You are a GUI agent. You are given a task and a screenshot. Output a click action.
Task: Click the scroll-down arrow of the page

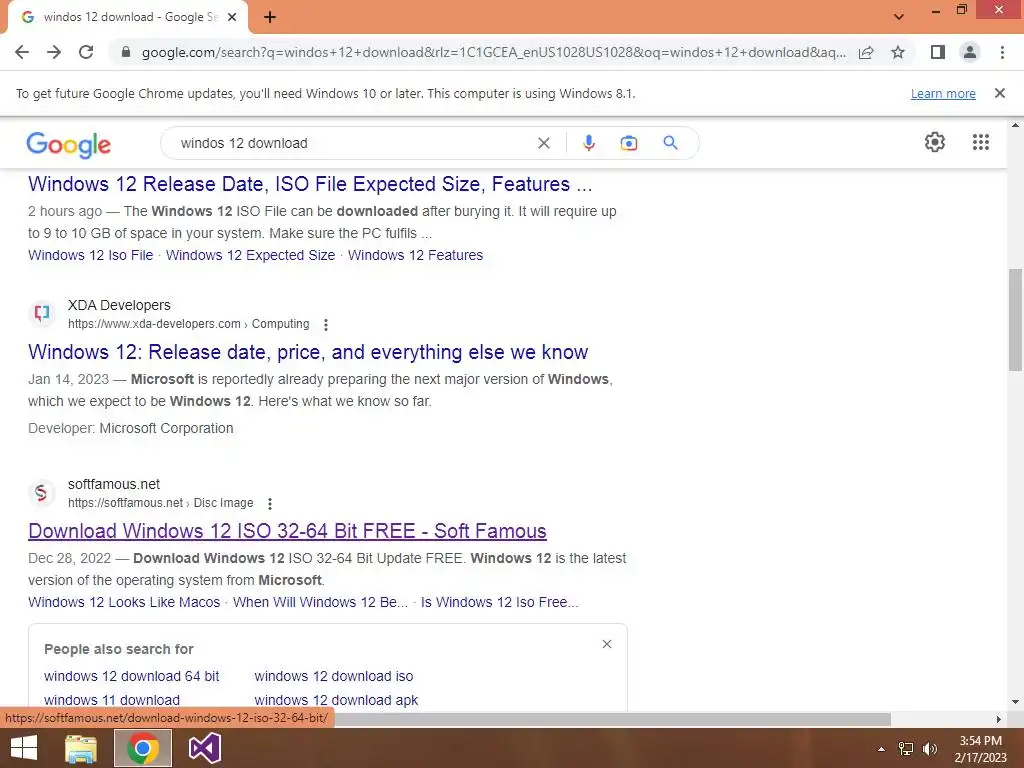1016,702
